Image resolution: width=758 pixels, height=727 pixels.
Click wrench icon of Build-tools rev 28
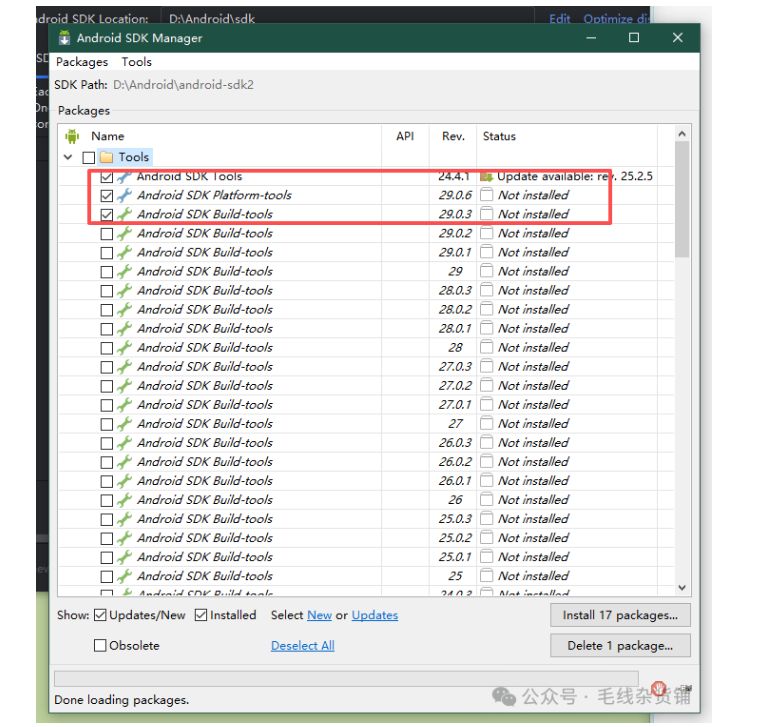tap(124, 348)
